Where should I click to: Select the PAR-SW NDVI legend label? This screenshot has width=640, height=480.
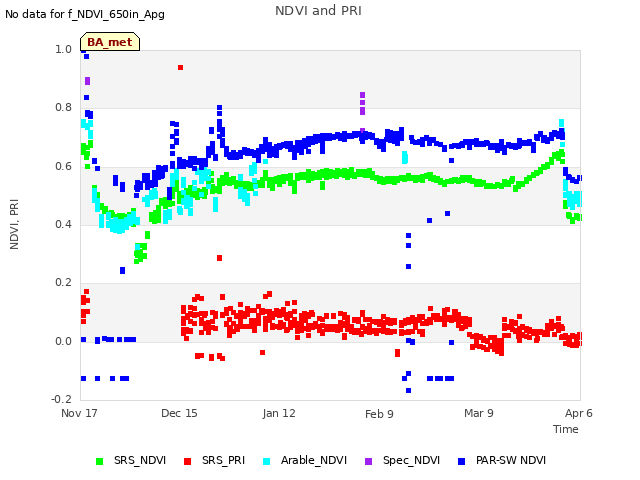511,460
